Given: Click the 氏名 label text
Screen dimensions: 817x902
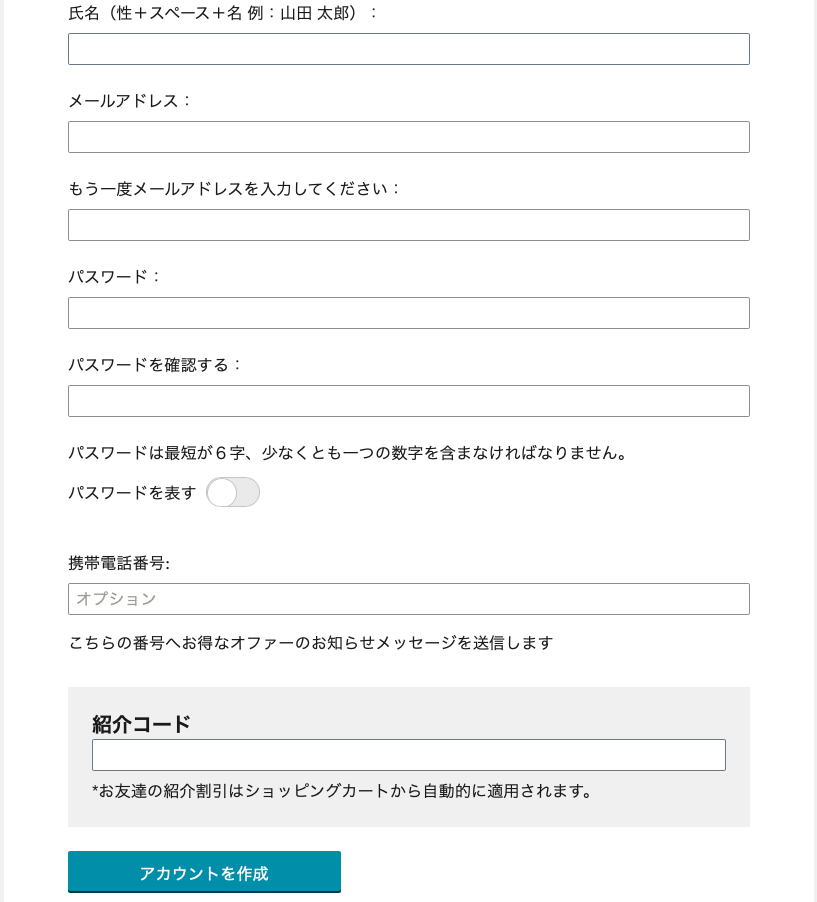Looking at the screenshot, I should point(223,13).
